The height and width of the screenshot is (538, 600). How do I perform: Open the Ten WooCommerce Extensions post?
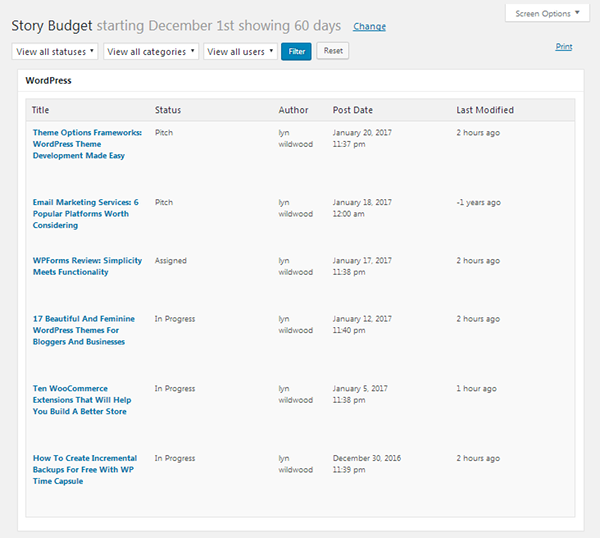pos(82,399)
